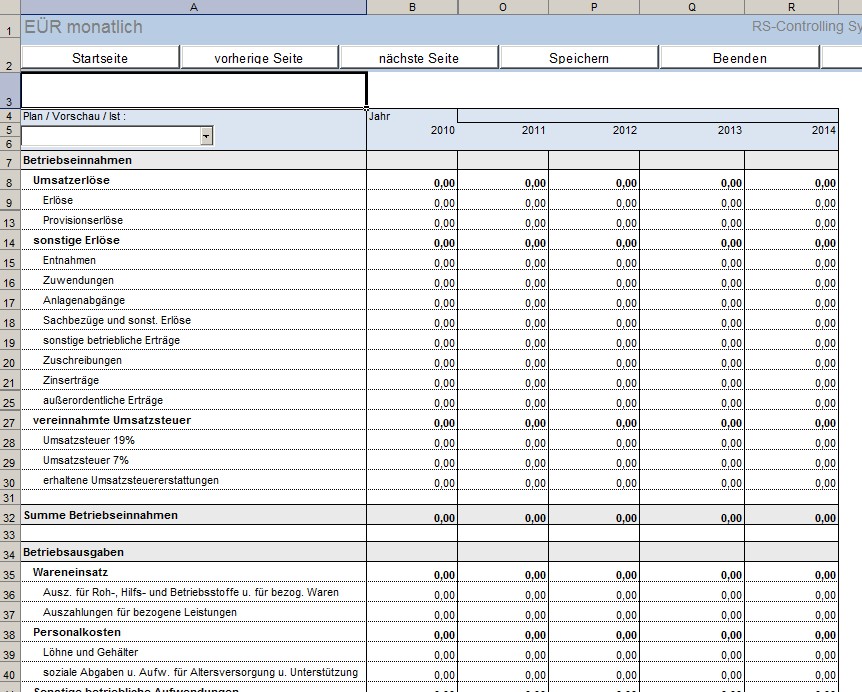This screenshot has height=692, width=862.
Task: Click the Startseite button
Action: coord(100,58)
